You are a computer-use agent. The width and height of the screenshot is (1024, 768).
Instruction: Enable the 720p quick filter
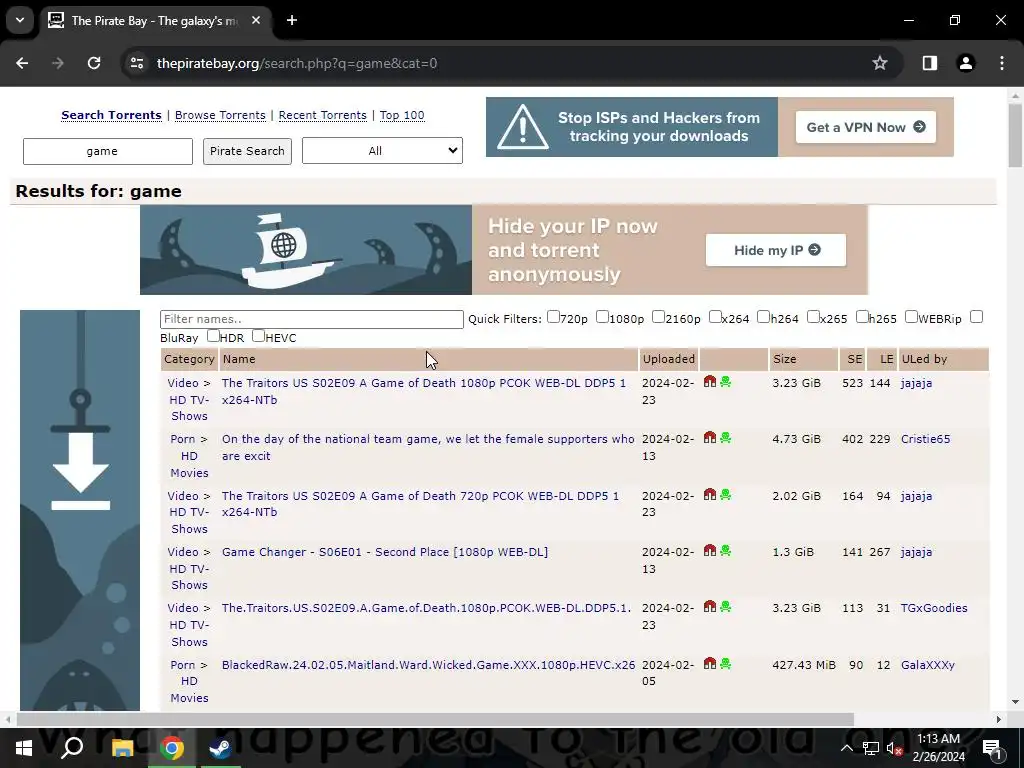pos(553,317)
